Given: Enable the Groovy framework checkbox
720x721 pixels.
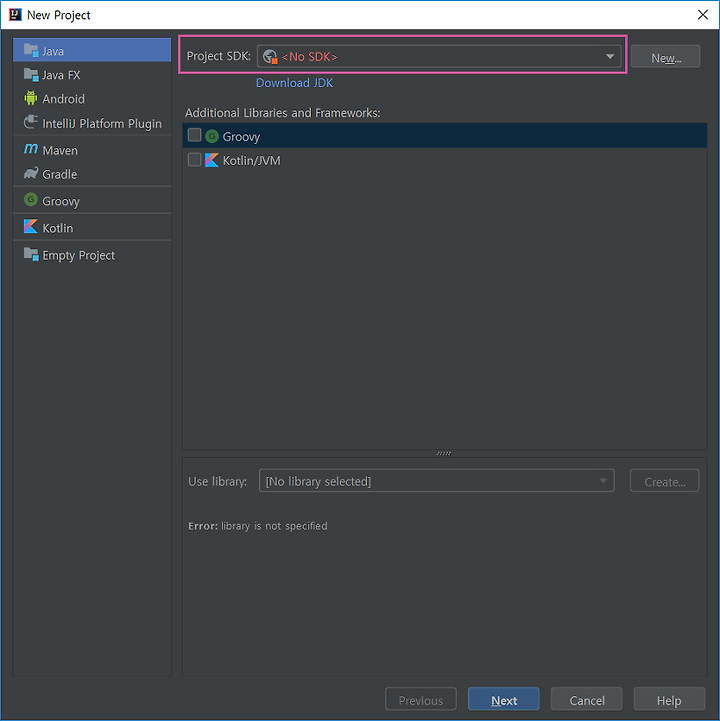Looking at the screenshot, I should 194,135.
